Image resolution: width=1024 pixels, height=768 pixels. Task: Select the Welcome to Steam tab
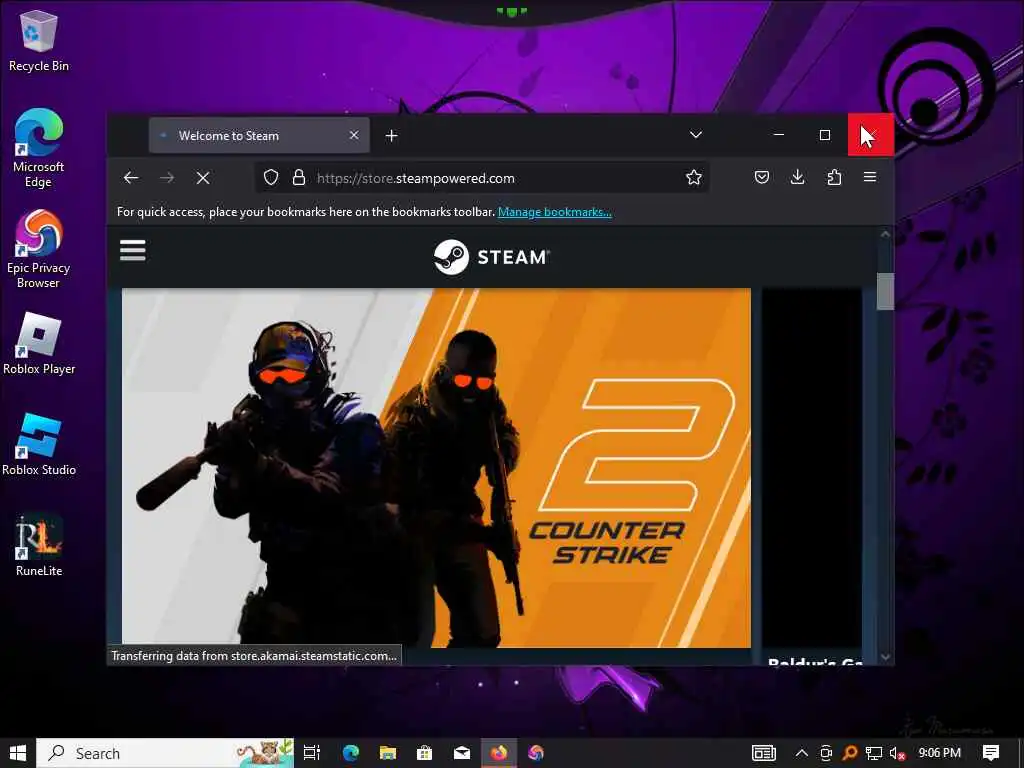tap(259, 135)
